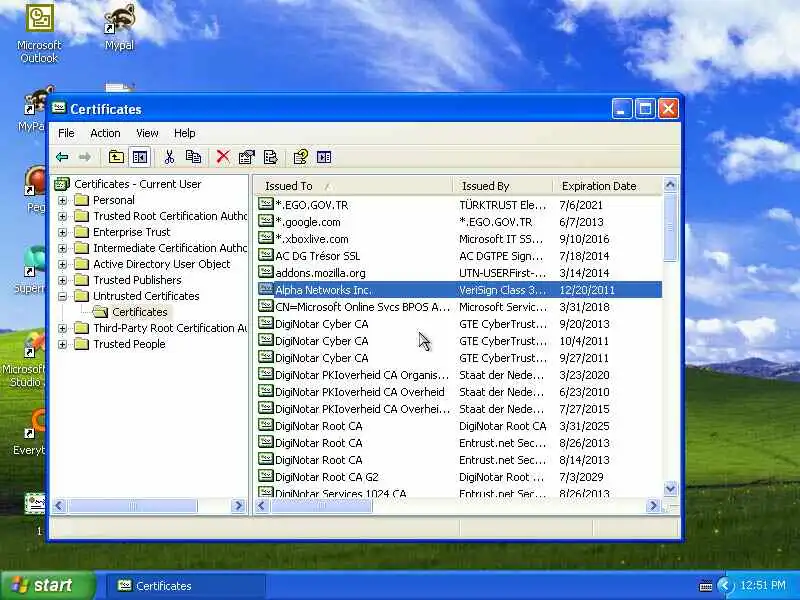This screenshot has width=800, height=600.
Task: Select the *.EGO.GOV.TR certificate row
Action: 459,205
